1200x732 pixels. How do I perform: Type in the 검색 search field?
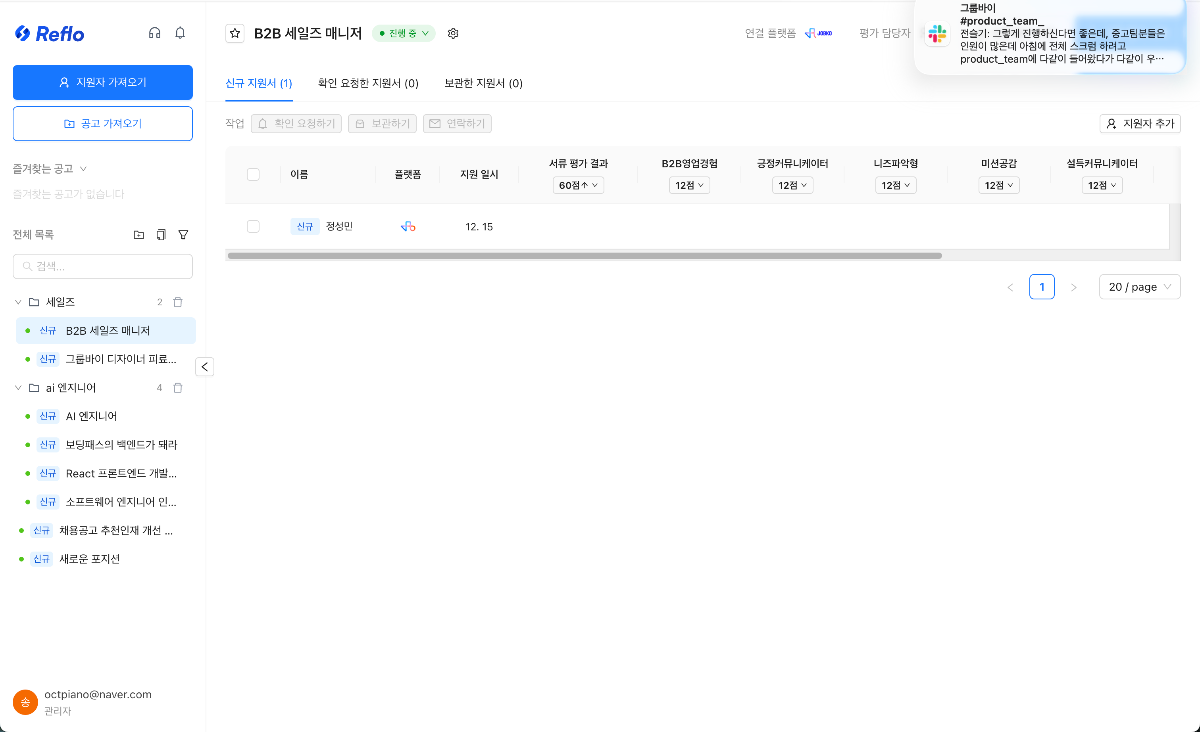tap(102, 266)
